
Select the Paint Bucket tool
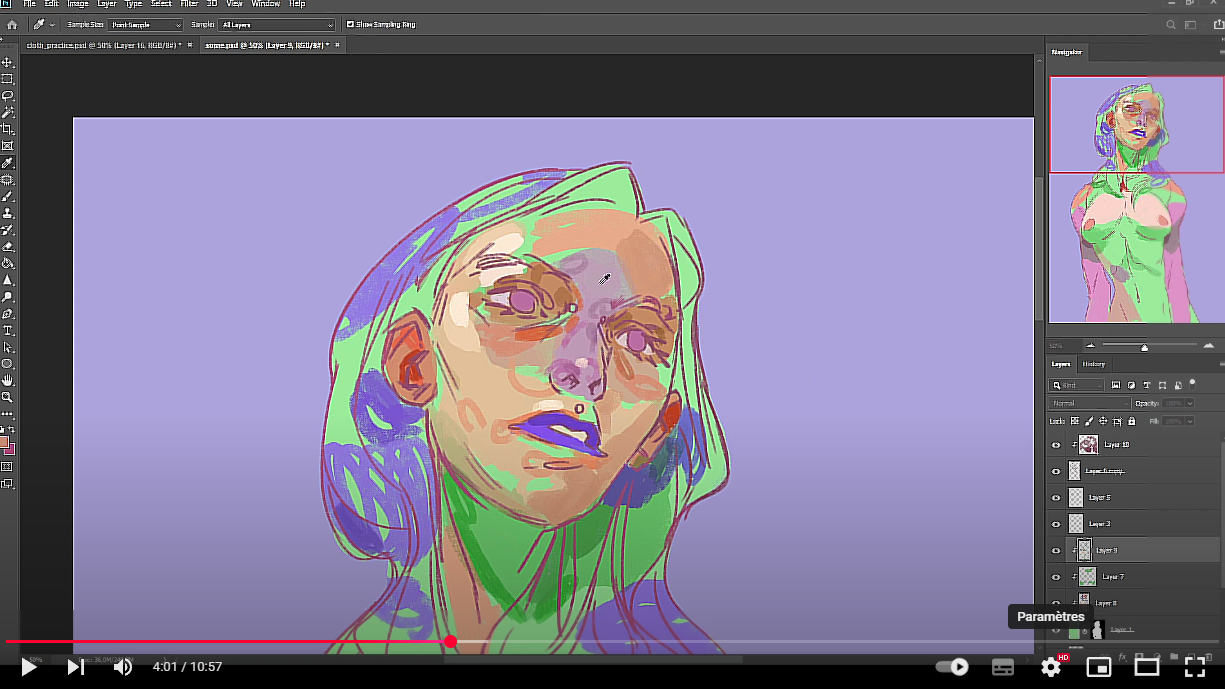[8, 264]
